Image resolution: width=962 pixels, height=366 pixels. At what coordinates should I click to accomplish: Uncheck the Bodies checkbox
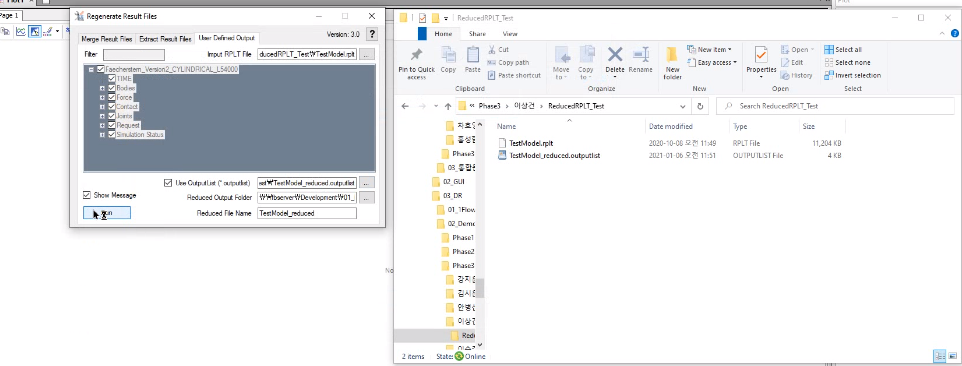(112, 88)
